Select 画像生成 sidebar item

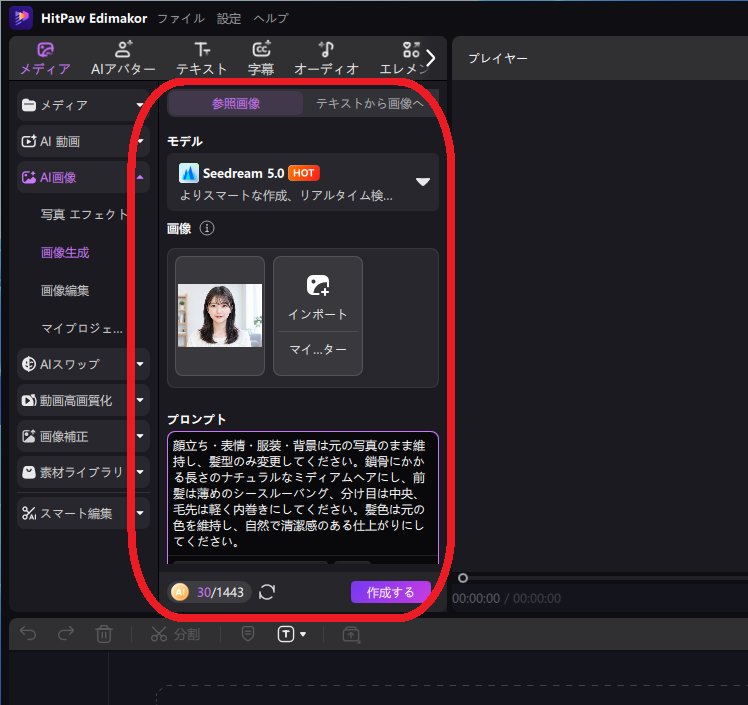click(x=65, y=252)
